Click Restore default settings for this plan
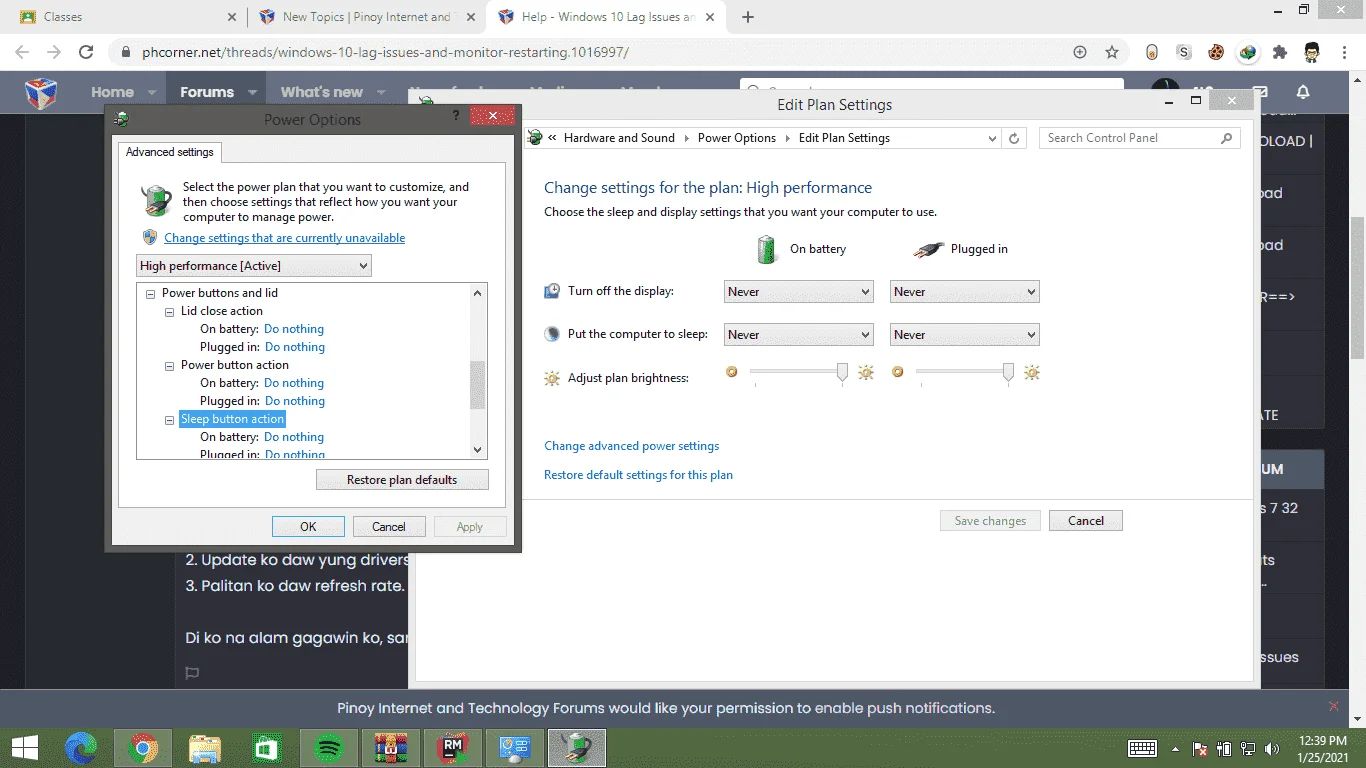Image resolution: width=1366 pixels, height=768 pixels. click(638, 475)
